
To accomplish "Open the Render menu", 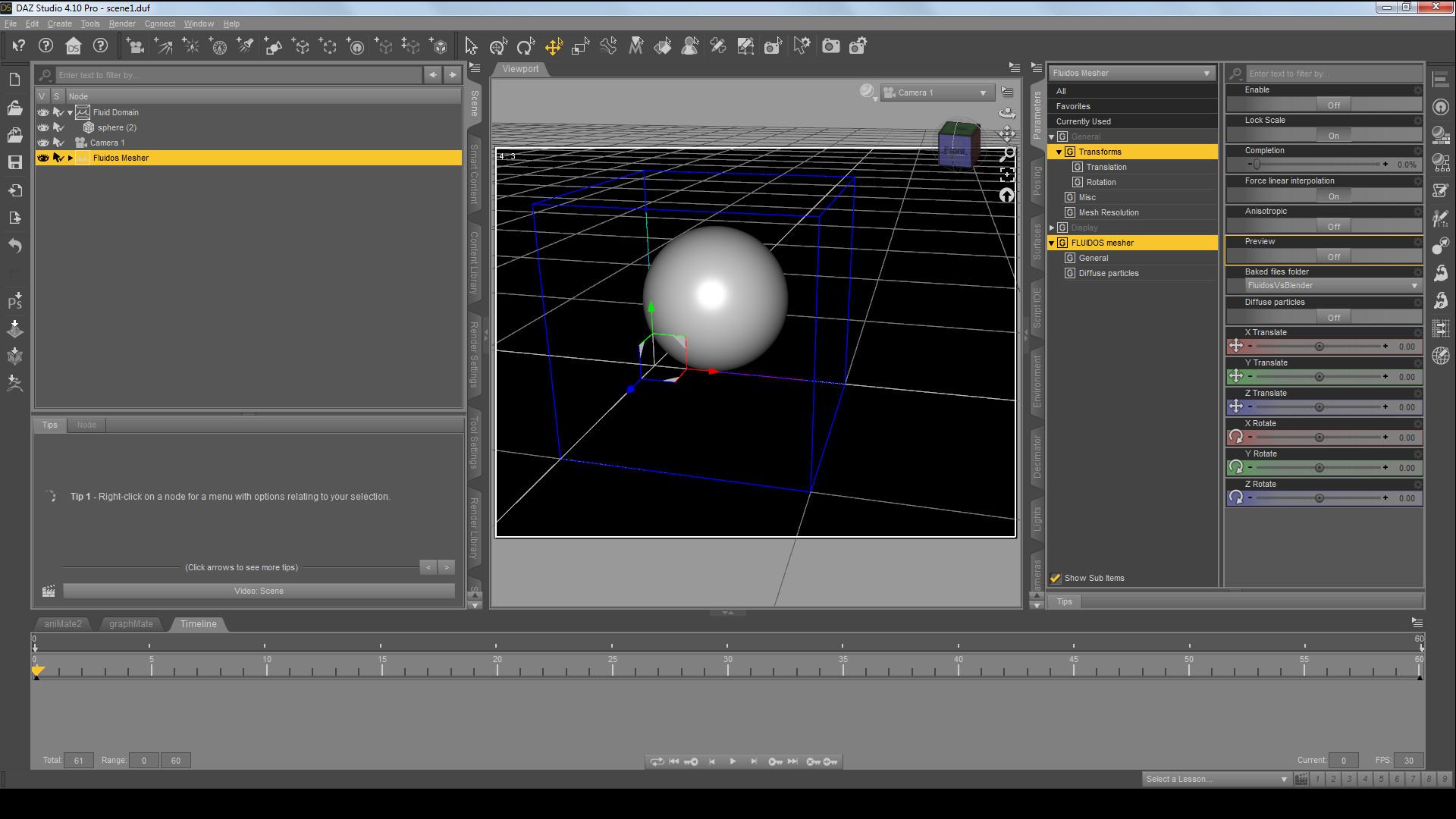I will click(x=121, y=24).
